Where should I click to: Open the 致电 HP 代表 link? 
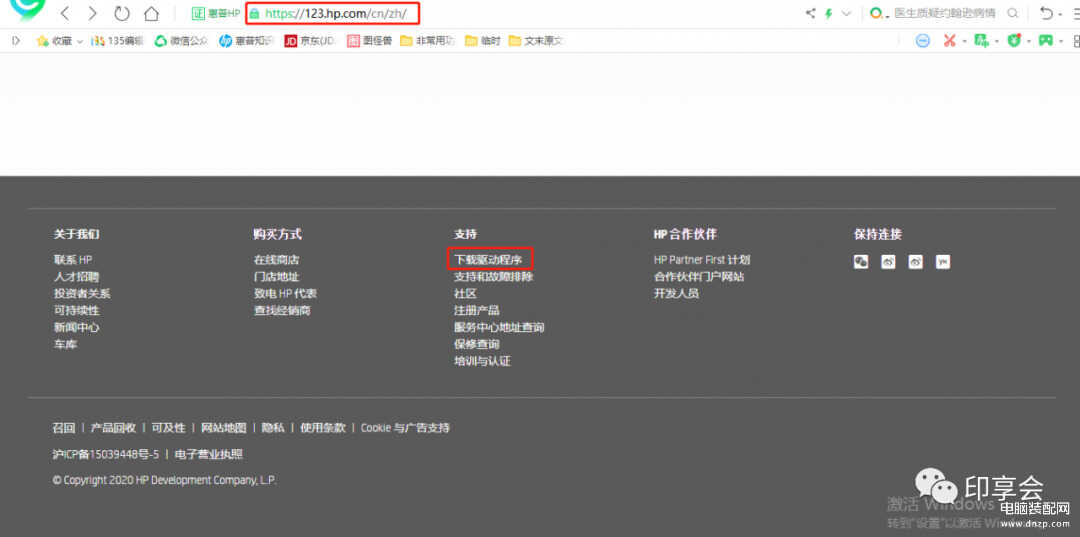(285, 293)
